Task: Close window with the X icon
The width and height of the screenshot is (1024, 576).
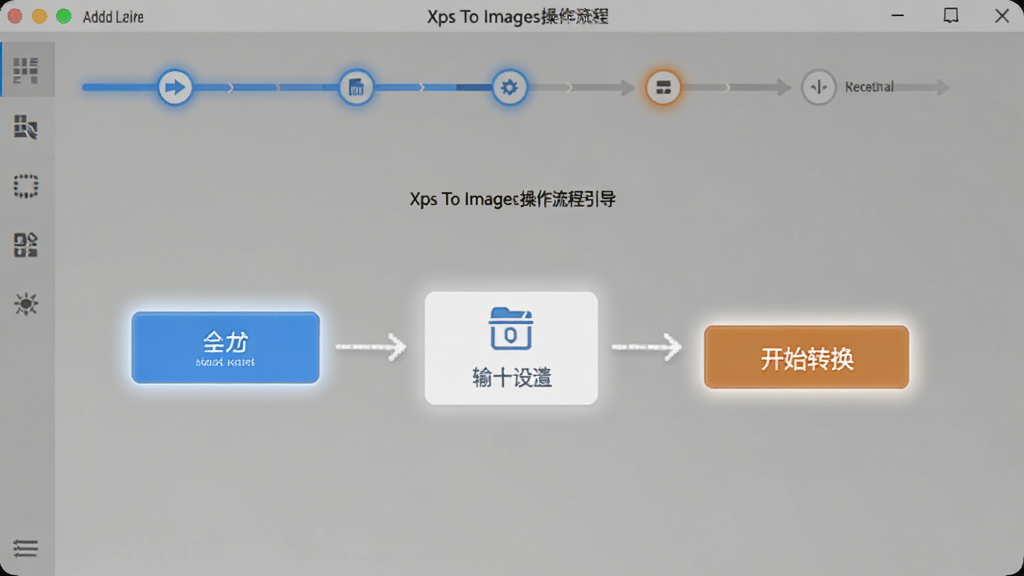Action: (1002, 16)
